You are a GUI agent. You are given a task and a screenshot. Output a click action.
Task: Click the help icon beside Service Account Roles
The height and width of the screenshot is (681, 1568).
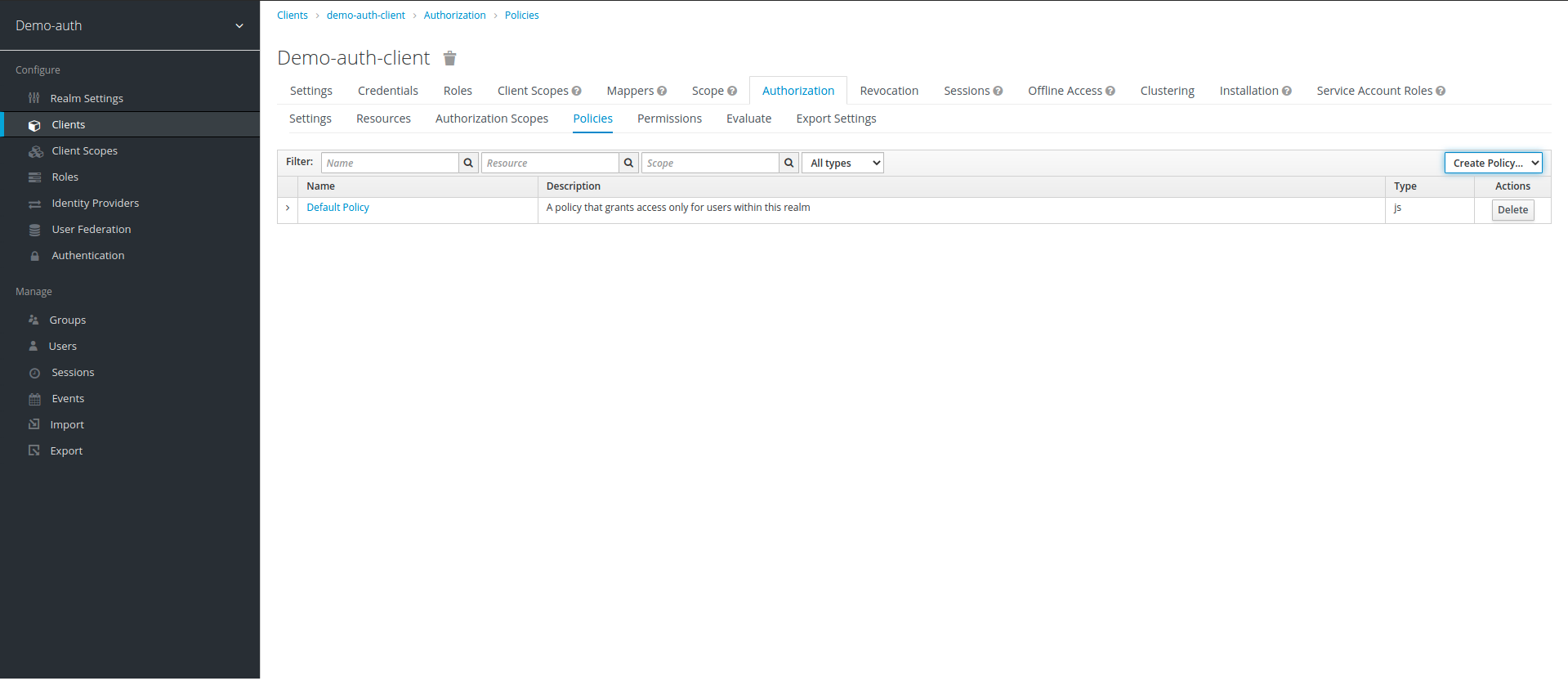click(1441, 92)
